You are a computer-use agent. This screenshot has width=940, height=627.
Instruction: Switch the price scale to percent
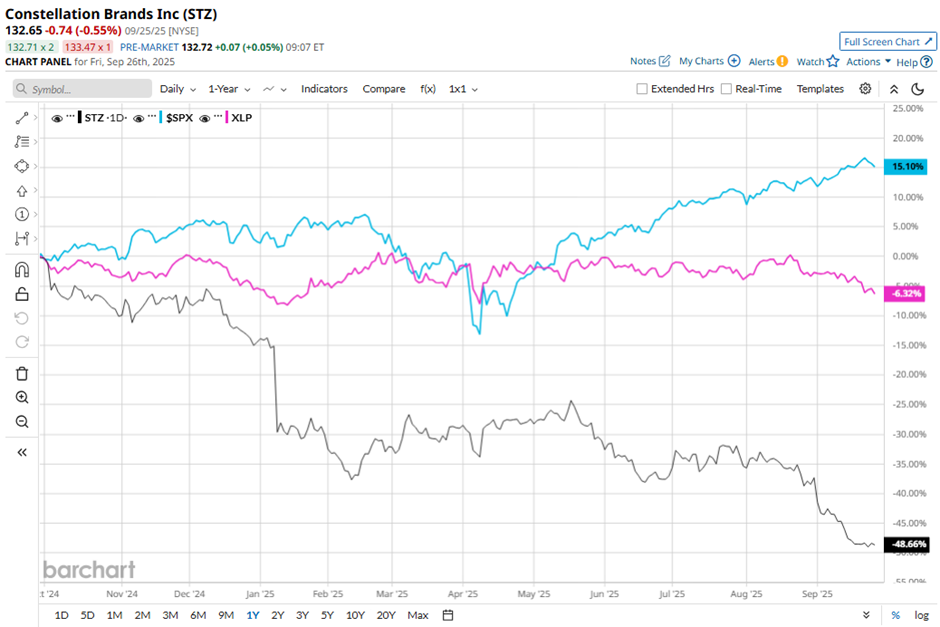pos(896,615)
